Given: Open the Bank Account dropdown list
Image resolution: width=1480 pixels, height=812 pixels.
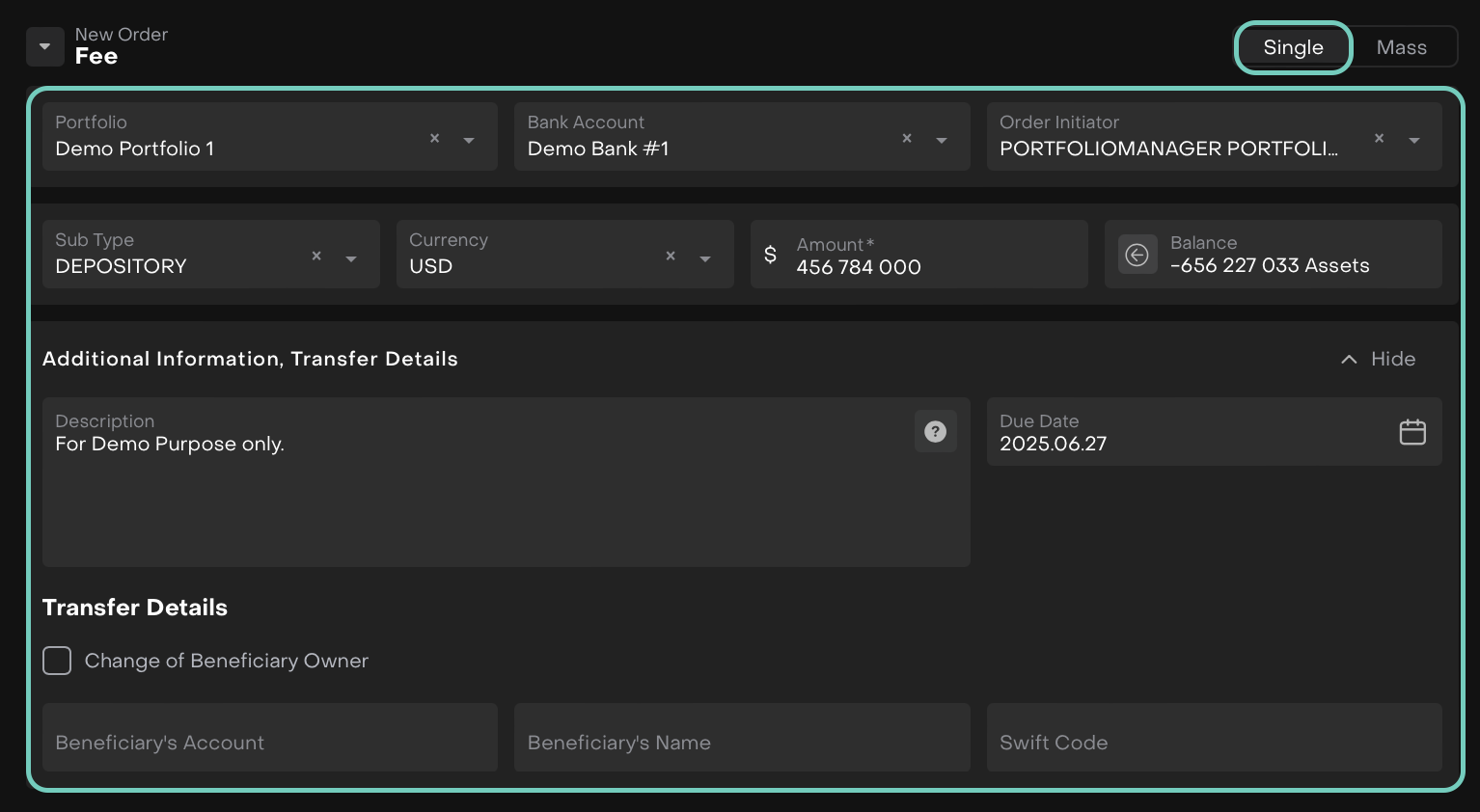Looking at the screenshot, I should coord(942,141).
